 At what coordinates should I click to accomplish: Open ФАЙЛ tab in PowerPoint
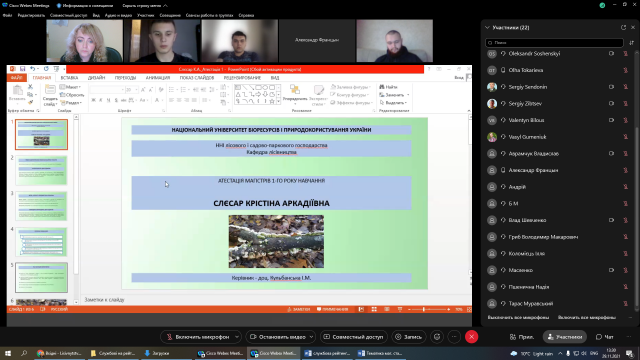pyautogui.click(x=16, y=78)
